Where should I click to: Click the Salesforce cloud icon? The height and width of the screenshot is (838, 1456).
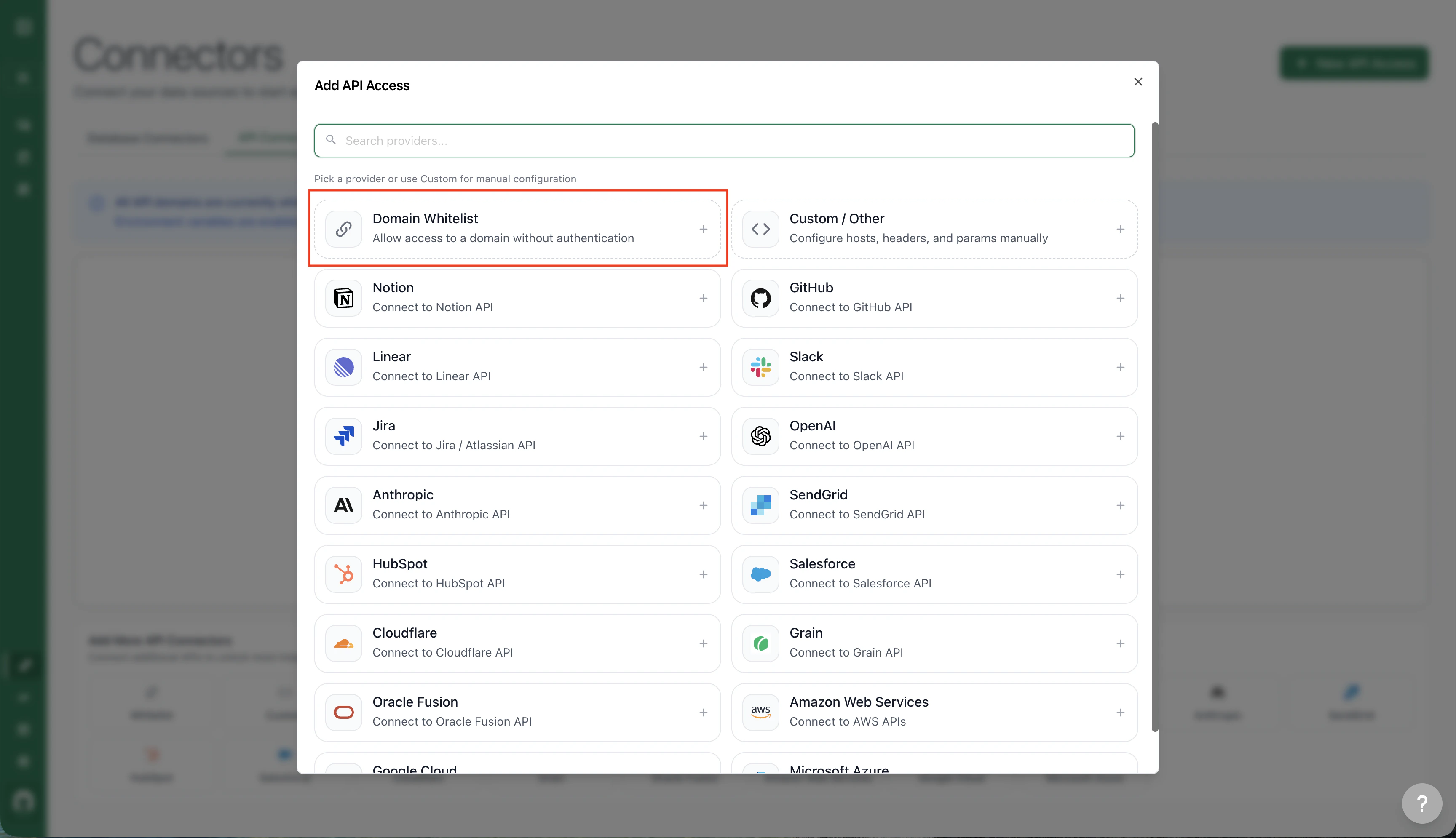tap(760, 574)
